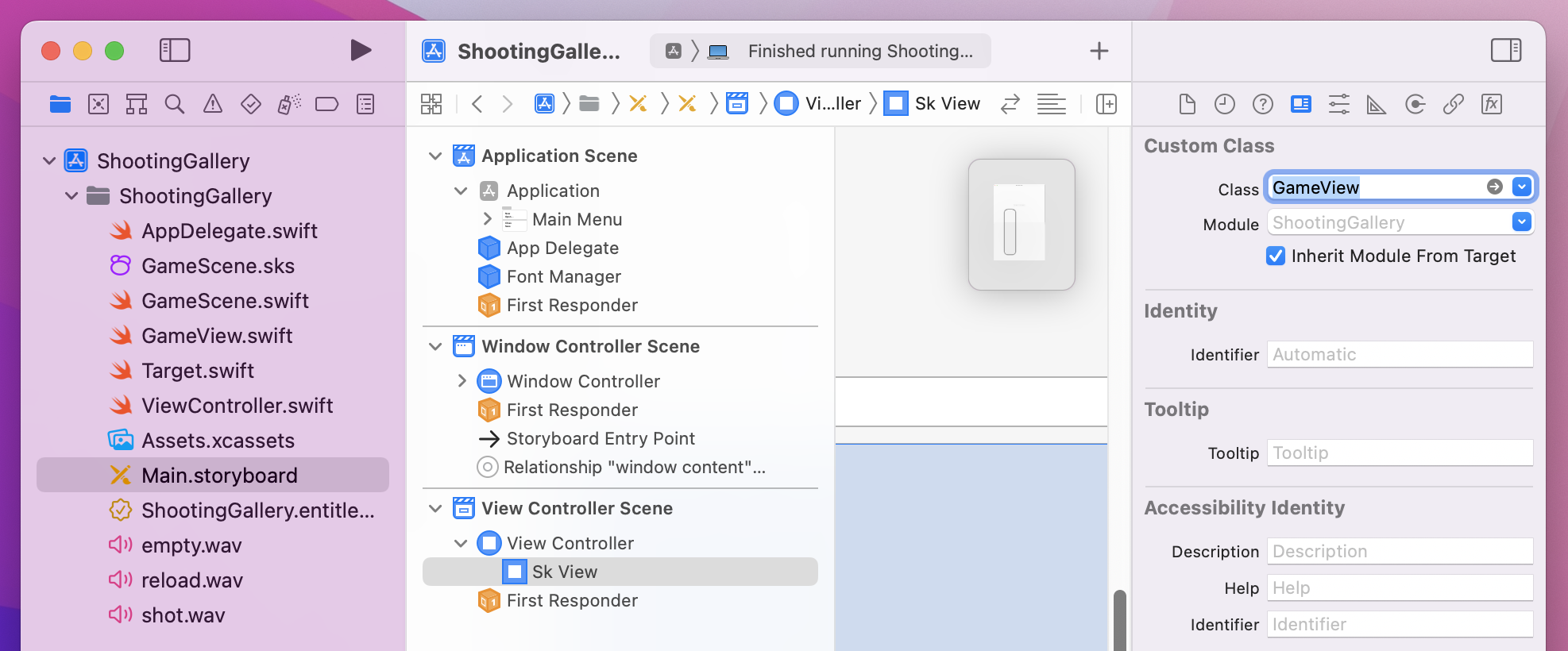Viewport: 1568px width, 651px height.
Task: Open ViewController.swift file
Action: [x=222, y=406]
